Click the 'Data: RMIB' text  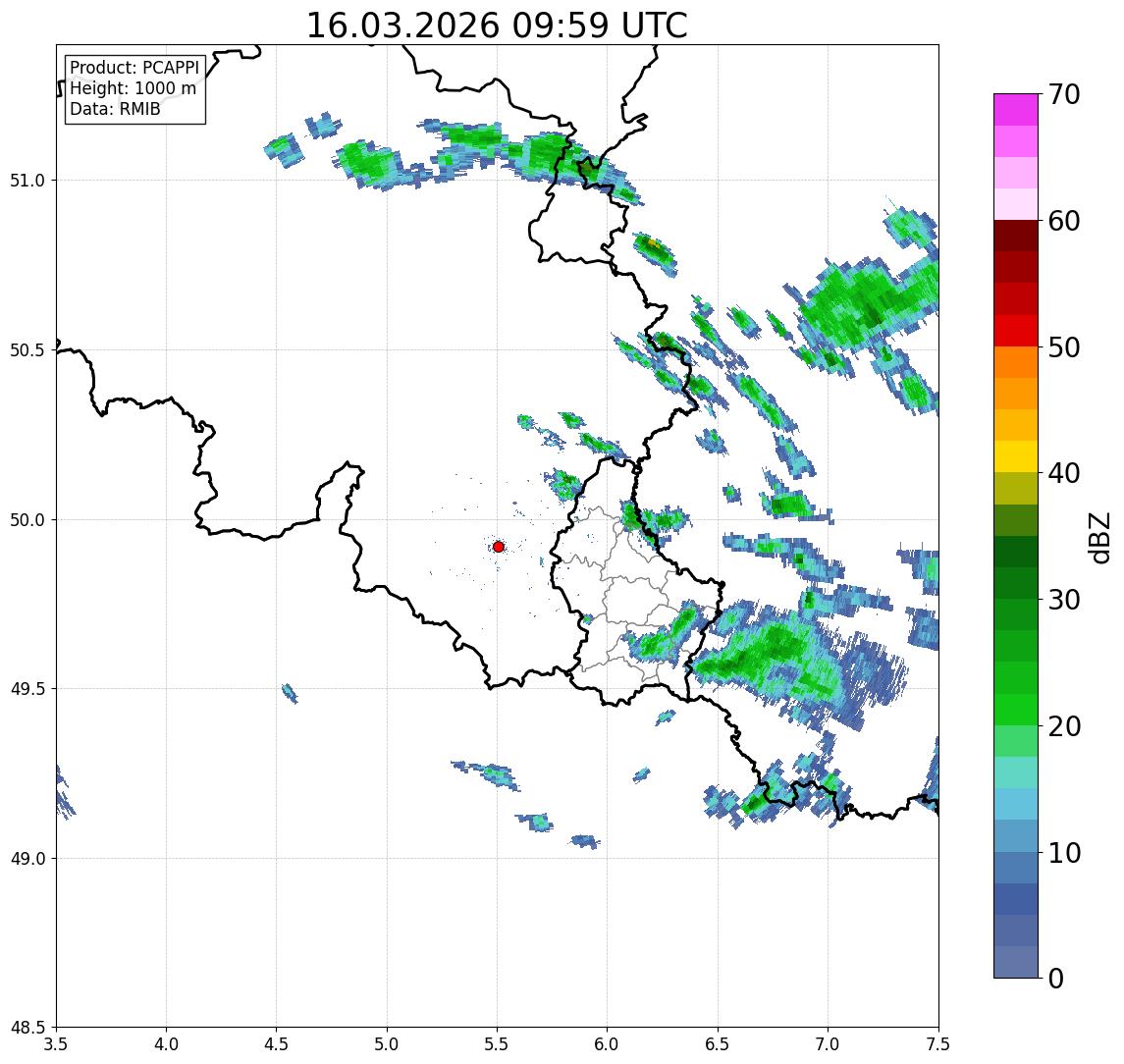tap(115, 109)
